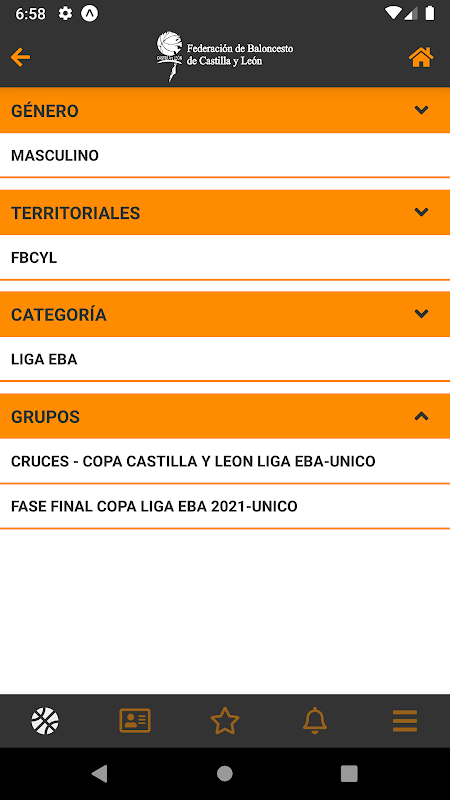
Task: Tap the Android home circle button
Action: pyautogui.click(x=224, y=773)
